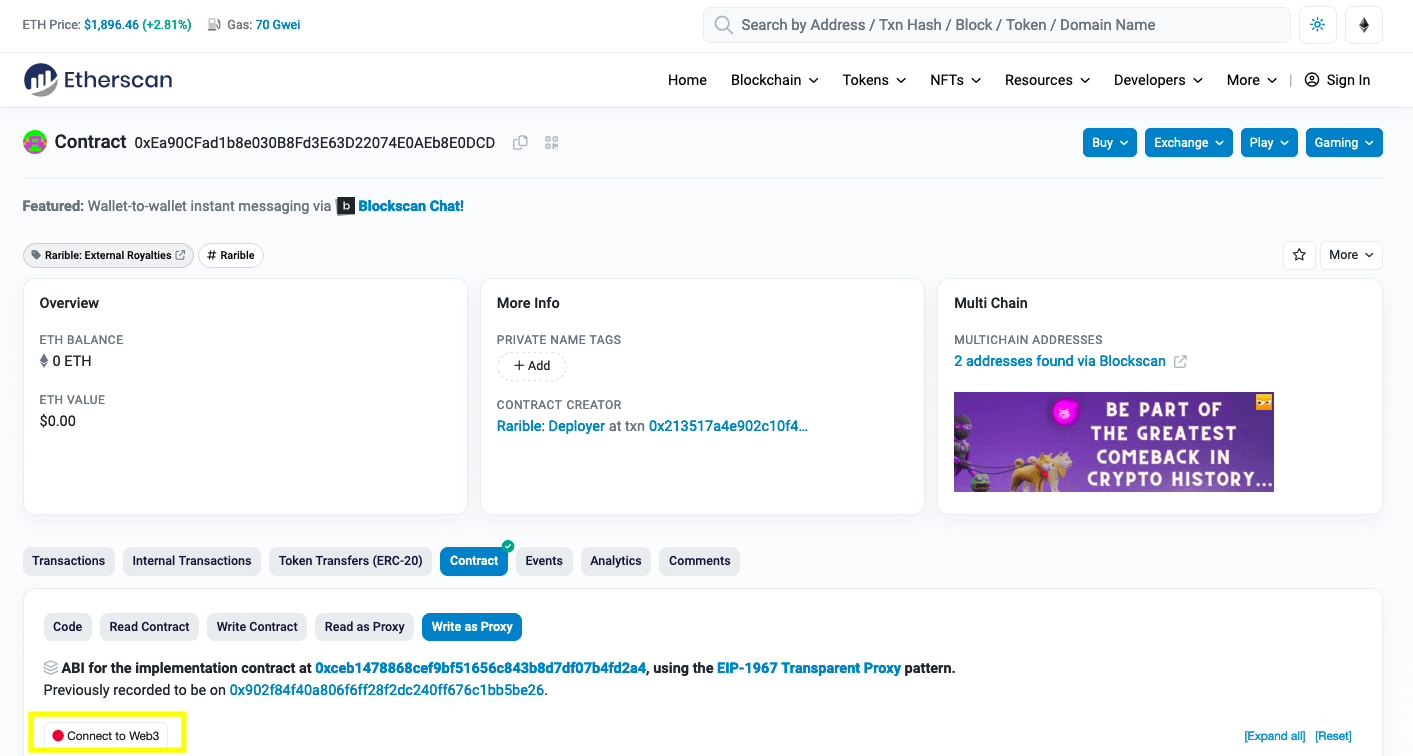
Task: Click the Blockscan Chat icon
Action: click(x=345, y=206)
